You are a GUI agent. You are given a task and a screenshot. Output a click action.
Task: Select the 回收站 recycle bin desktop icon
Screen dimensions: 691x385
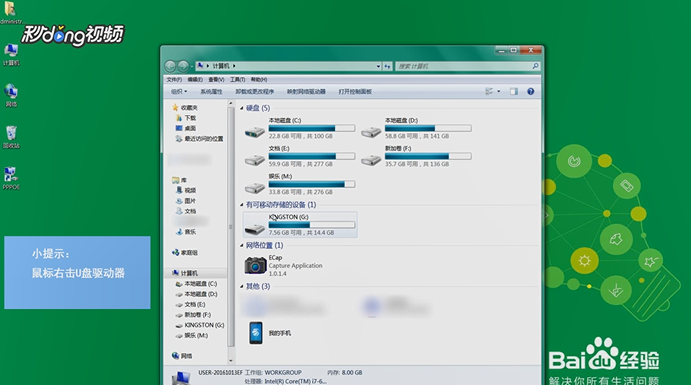pos(11,137)
